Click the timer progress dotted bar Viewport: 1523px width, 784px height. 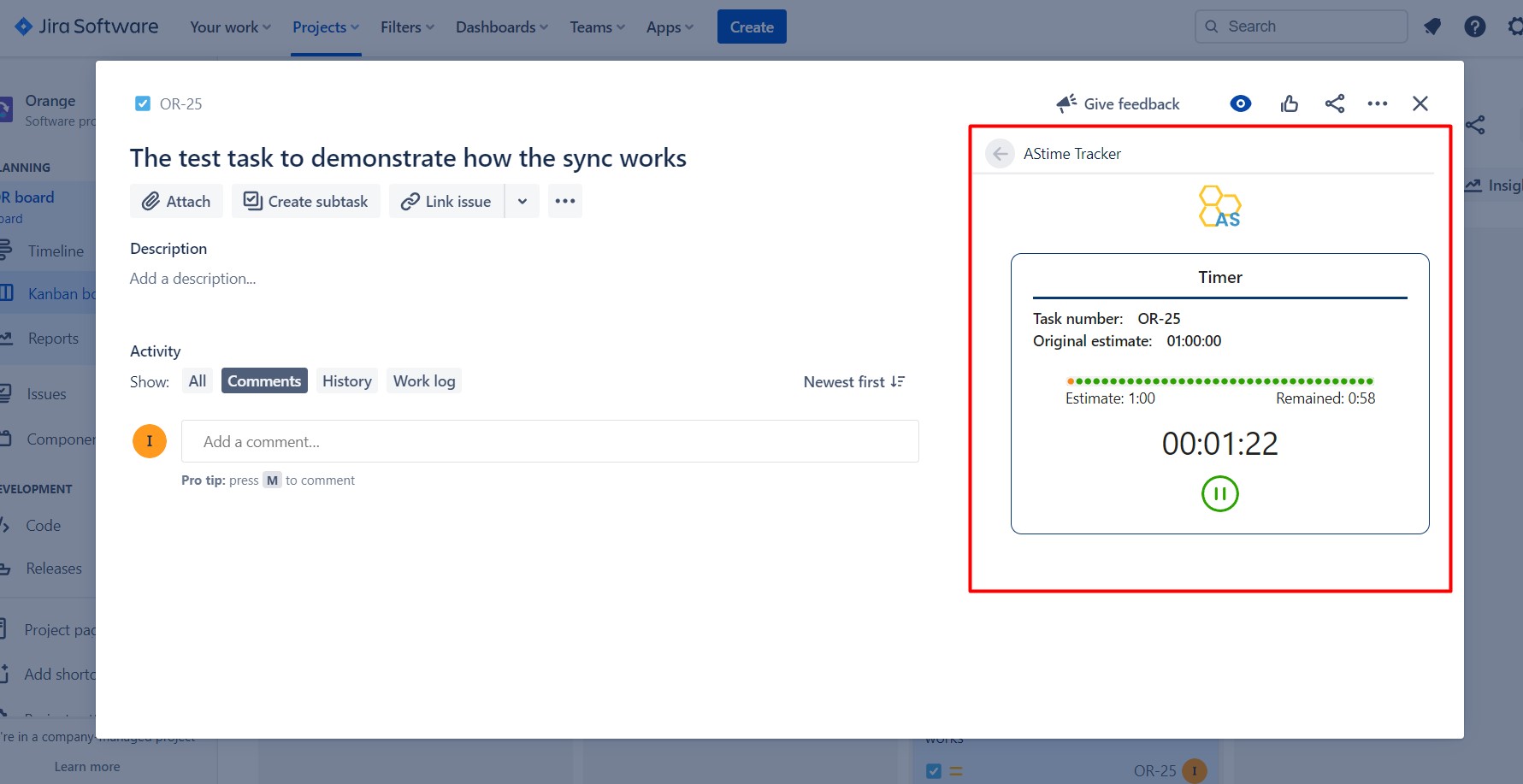pos(1219,381)
